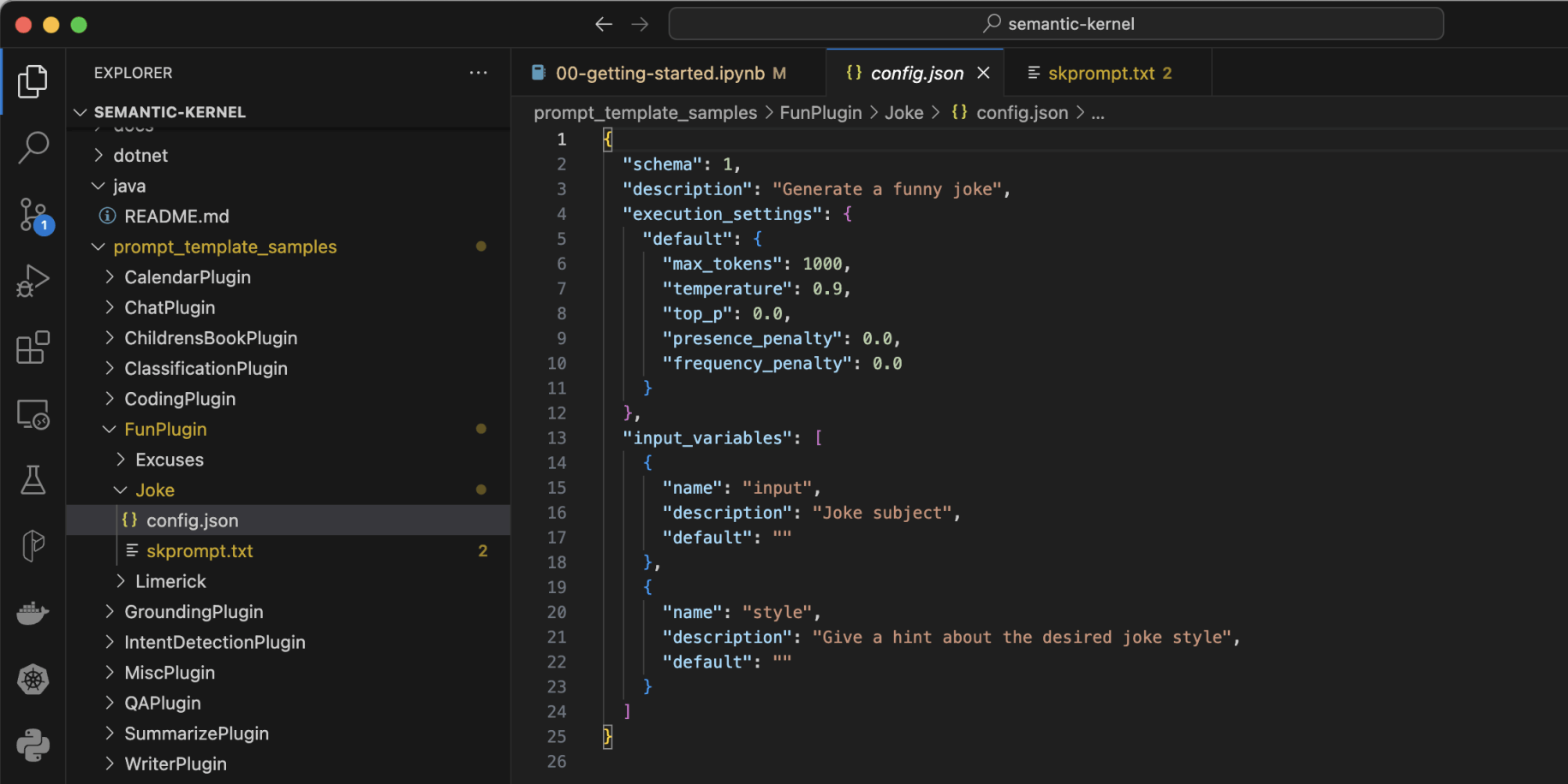Open the Testing flask view
Image resolution: width=1568 pixels, height=784 pixels.
click(x=33, y=480)
